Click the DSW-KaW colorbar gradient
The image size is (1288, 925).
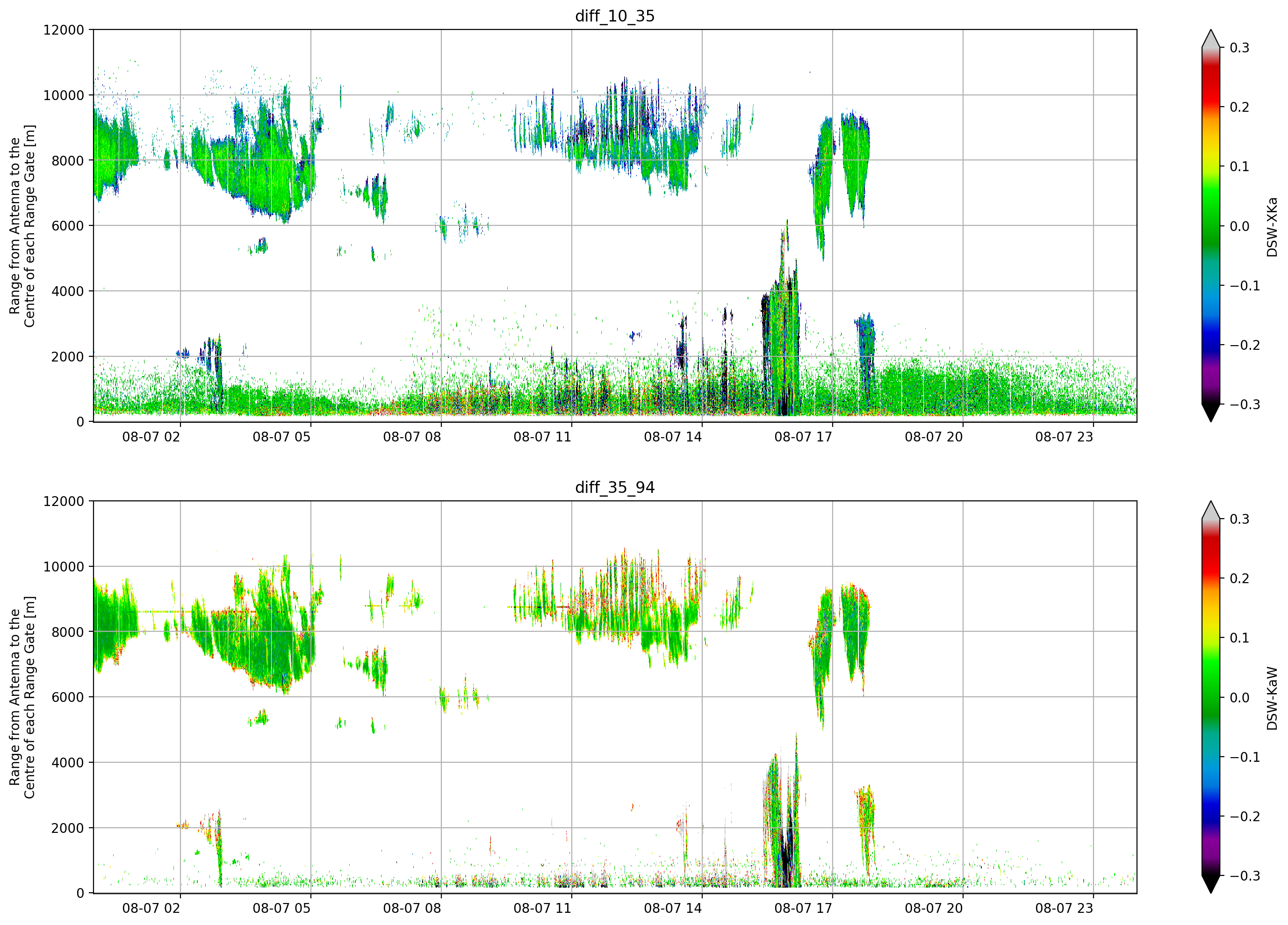tap(1211, 697)
